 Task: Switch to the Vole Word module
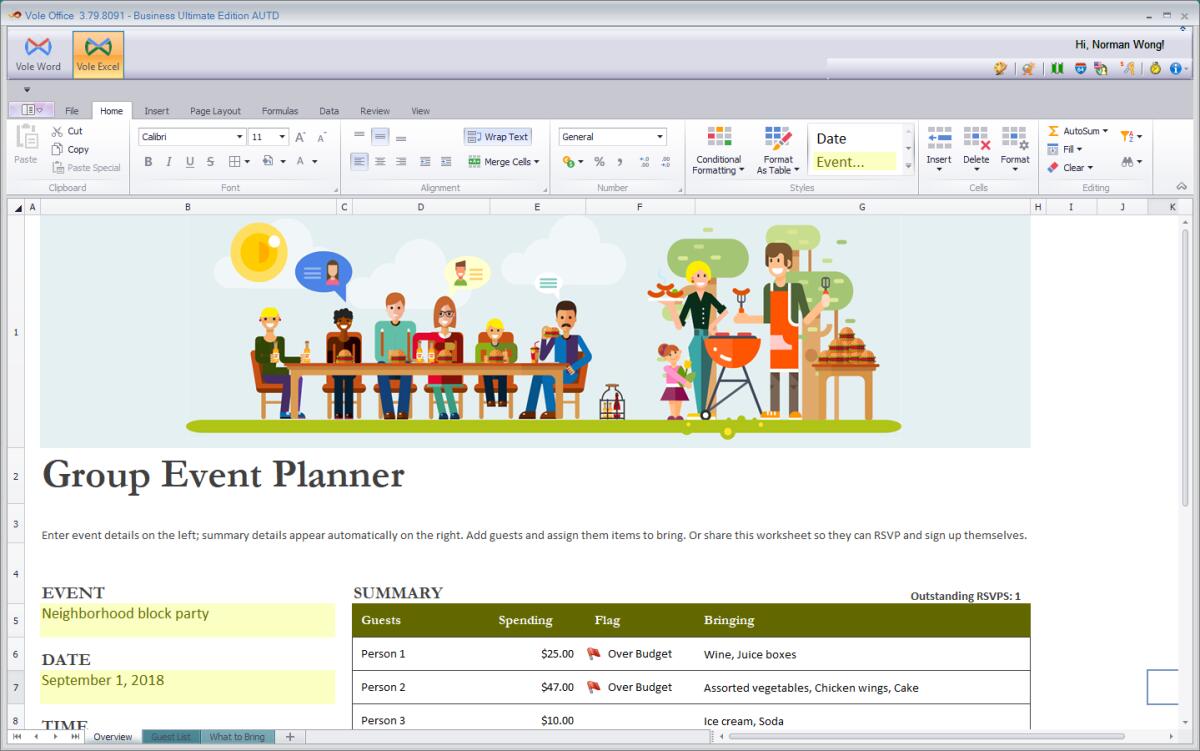tap(37, 52)
